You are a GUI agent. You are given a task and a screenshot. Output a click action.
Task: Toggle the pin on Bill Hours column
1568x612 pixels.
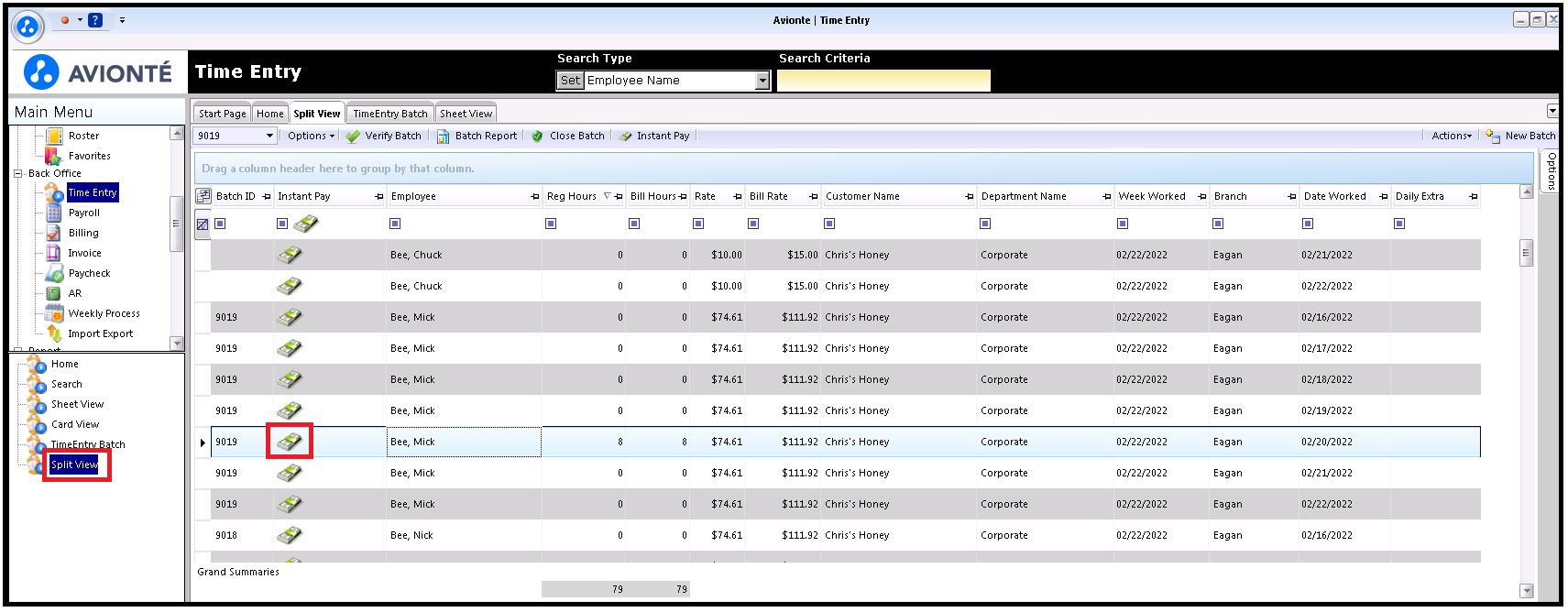click(x=683, y=197)
